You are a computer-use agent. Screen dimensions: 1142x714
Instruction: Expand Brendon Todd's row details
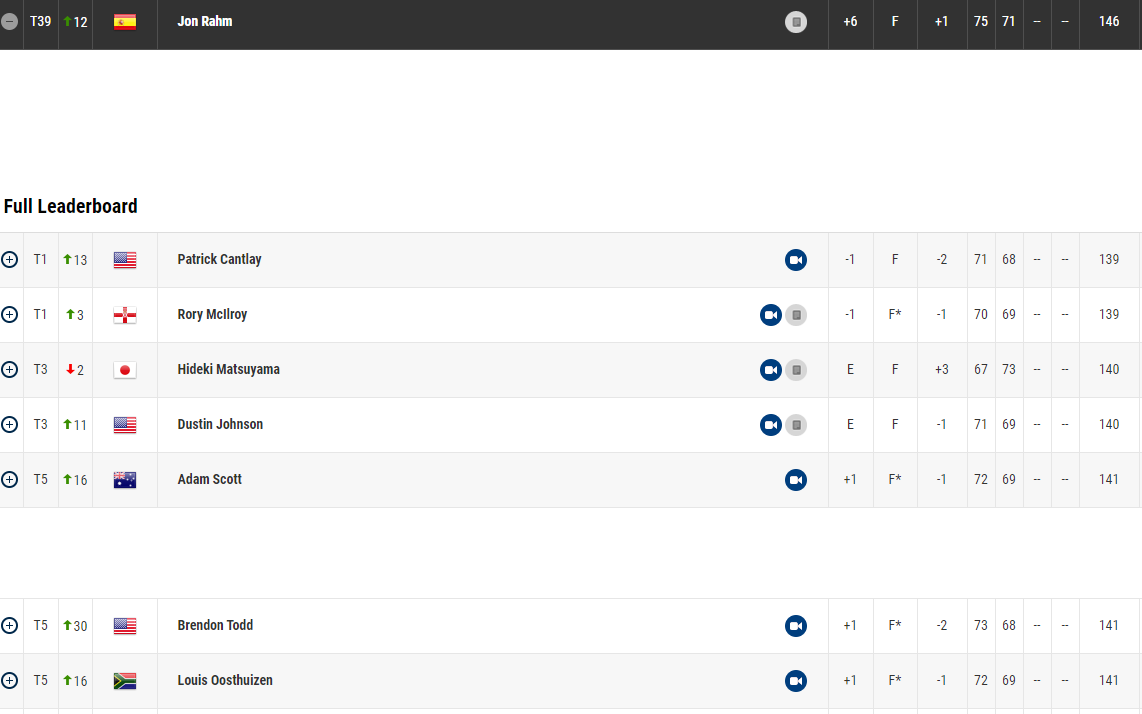(9, 625)
